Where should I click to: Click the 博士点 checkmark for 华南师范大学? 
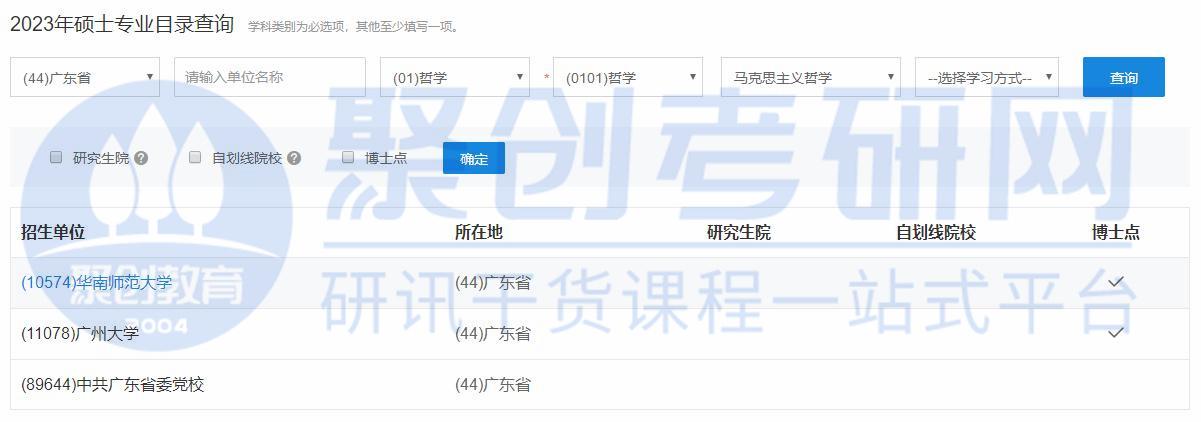click(x=1116, y=282)
